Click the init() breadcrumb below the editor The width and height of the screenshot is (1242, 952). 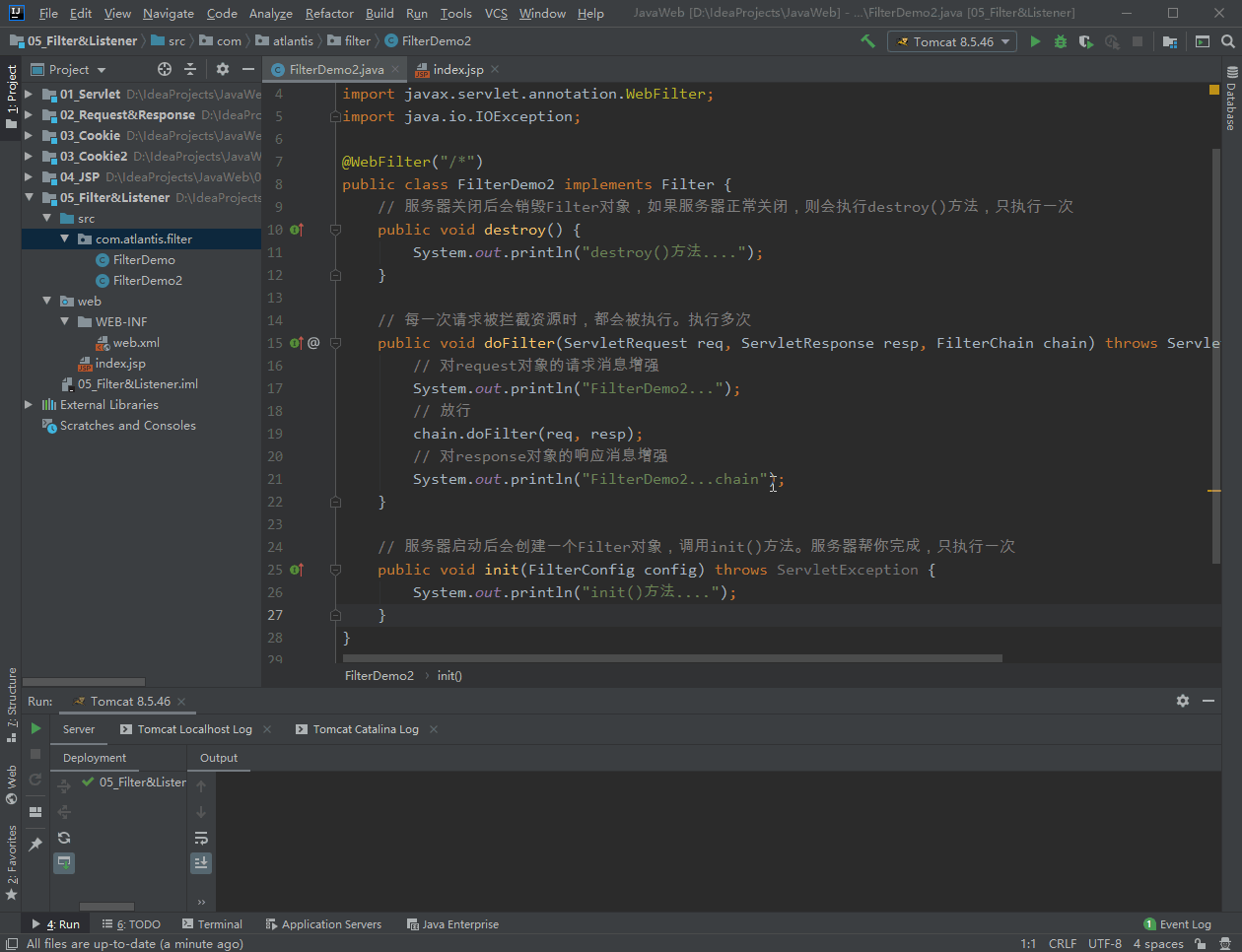[x=449, y=676]
